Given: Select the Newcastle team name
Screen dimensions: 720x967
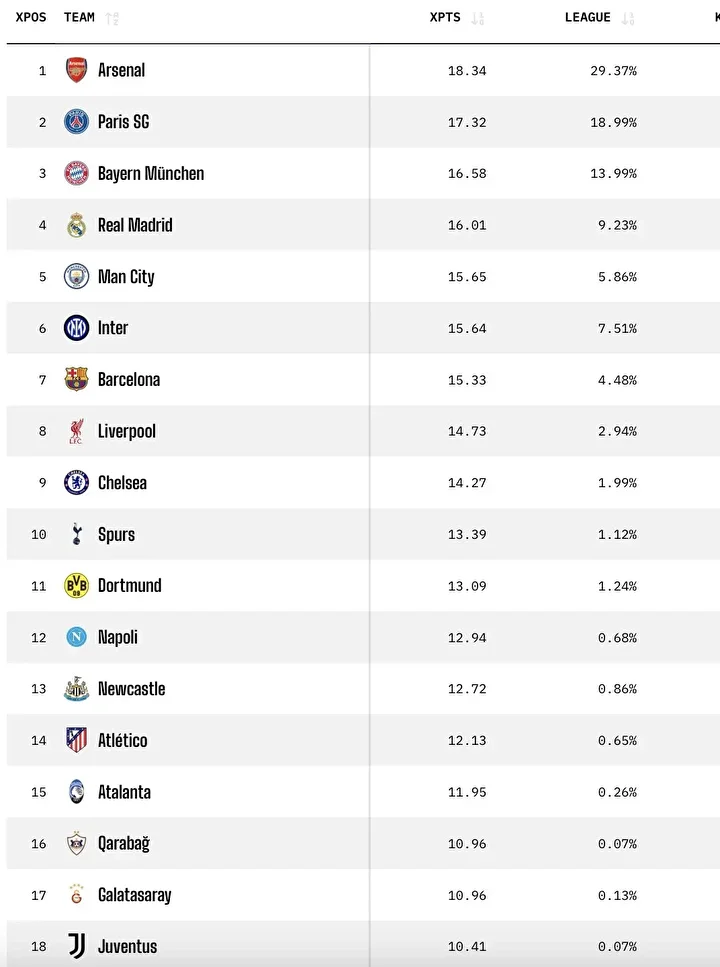Looking at the screenshot, I should (x=131, y=689).
